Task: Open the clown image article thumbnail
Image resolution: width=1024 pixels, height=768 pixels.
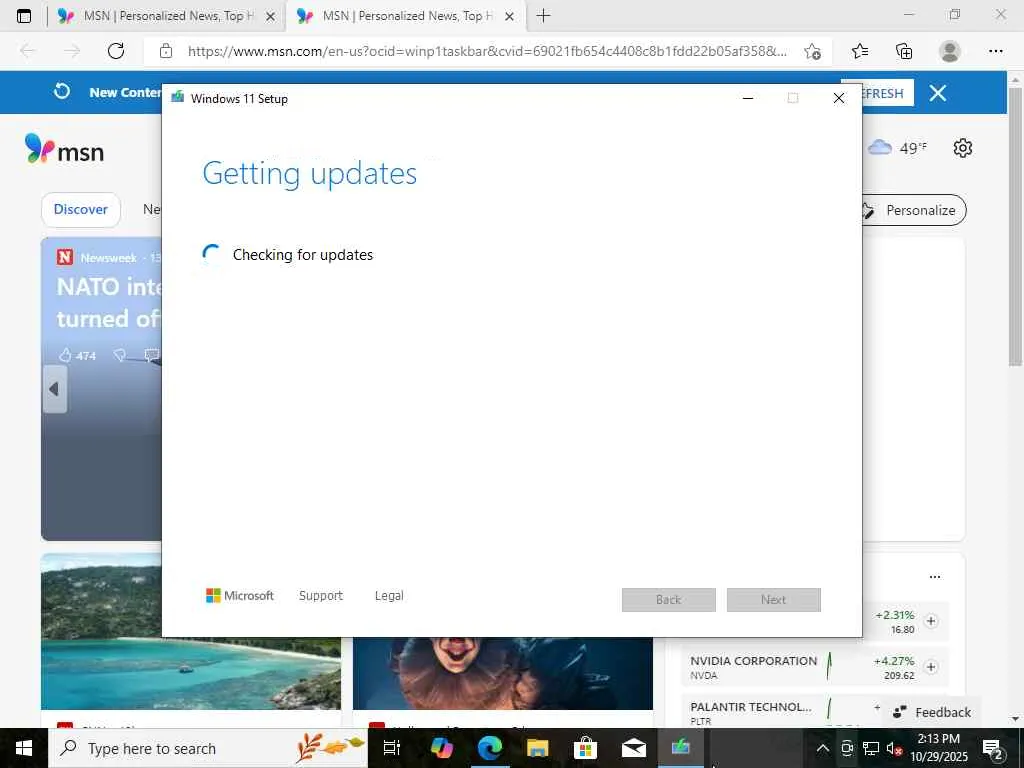Action: 503,673
